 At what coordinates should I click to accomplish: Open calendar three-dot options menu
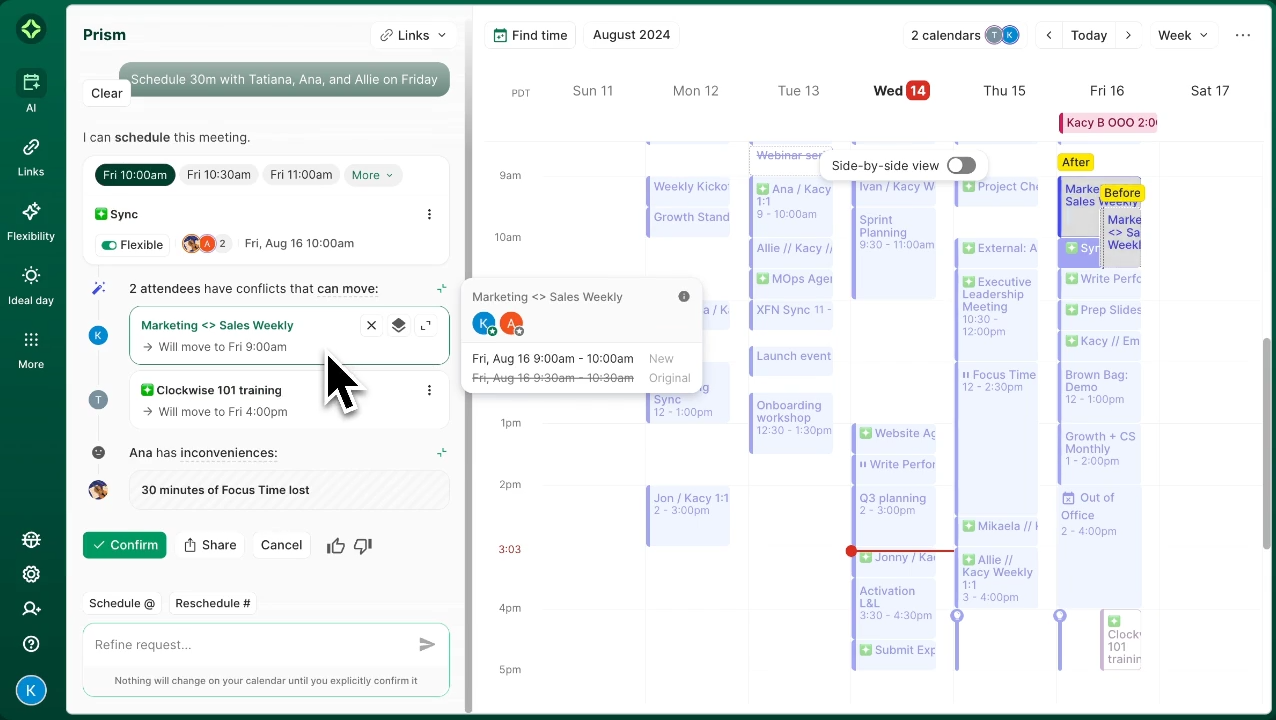click(1243, 35)
